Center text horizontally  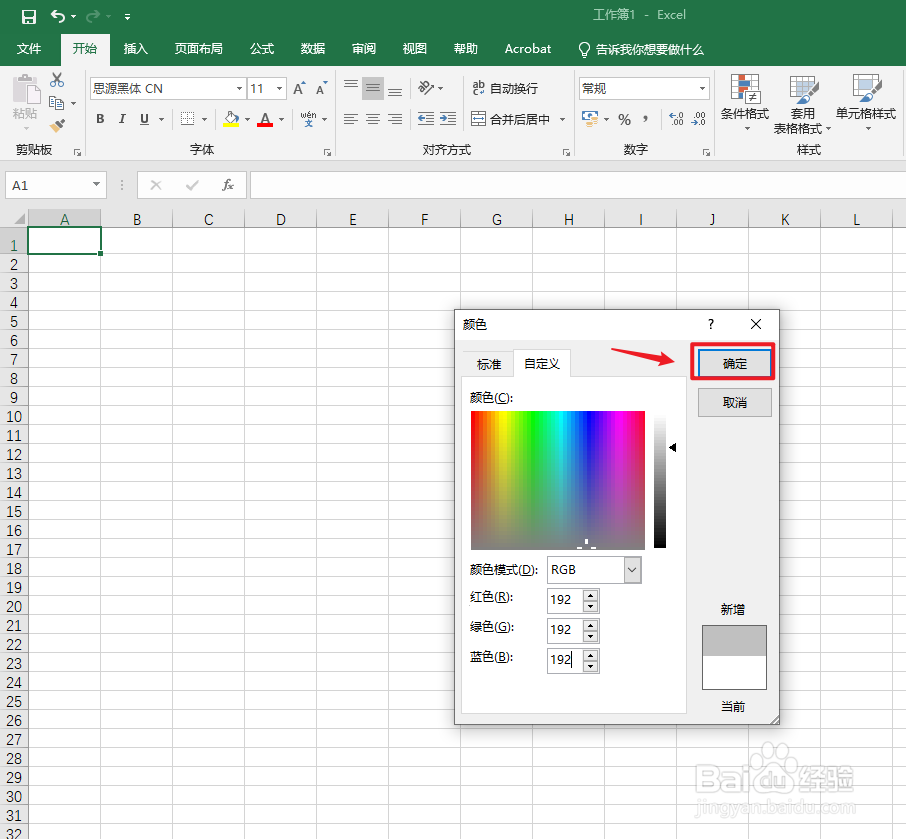[x=373, y=119]
